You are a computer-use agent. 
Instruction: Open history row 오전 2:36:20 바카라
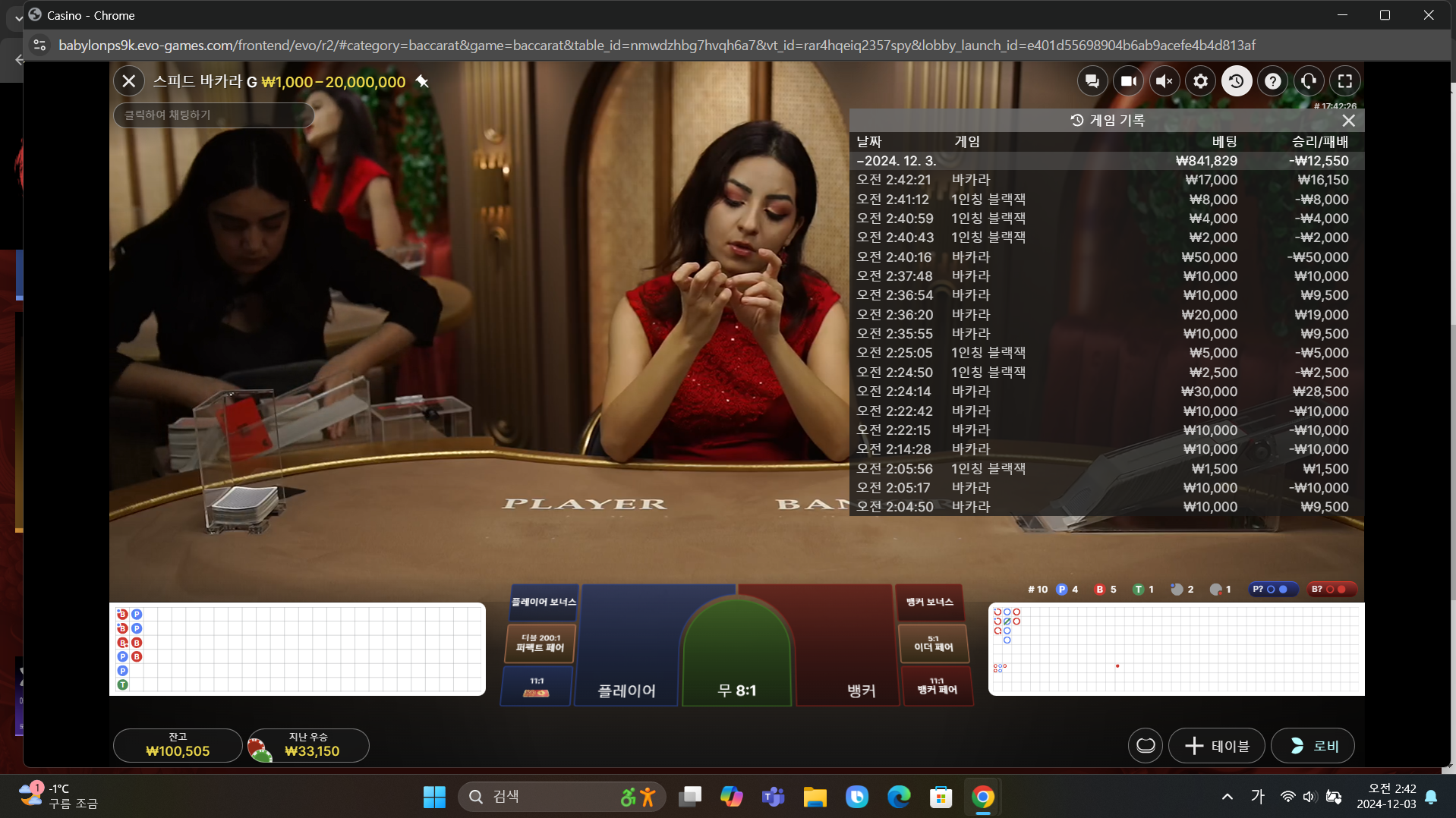click(x=1106, y=315)
